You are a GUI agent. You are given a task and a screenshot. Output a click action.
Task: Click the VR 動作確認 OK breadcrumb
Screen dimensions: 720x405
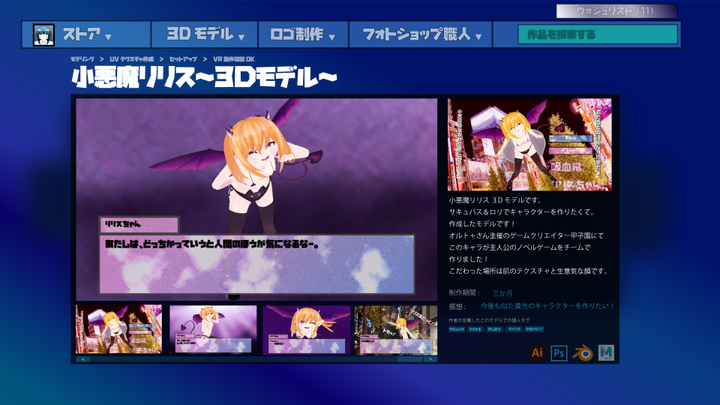click(233, 59)
